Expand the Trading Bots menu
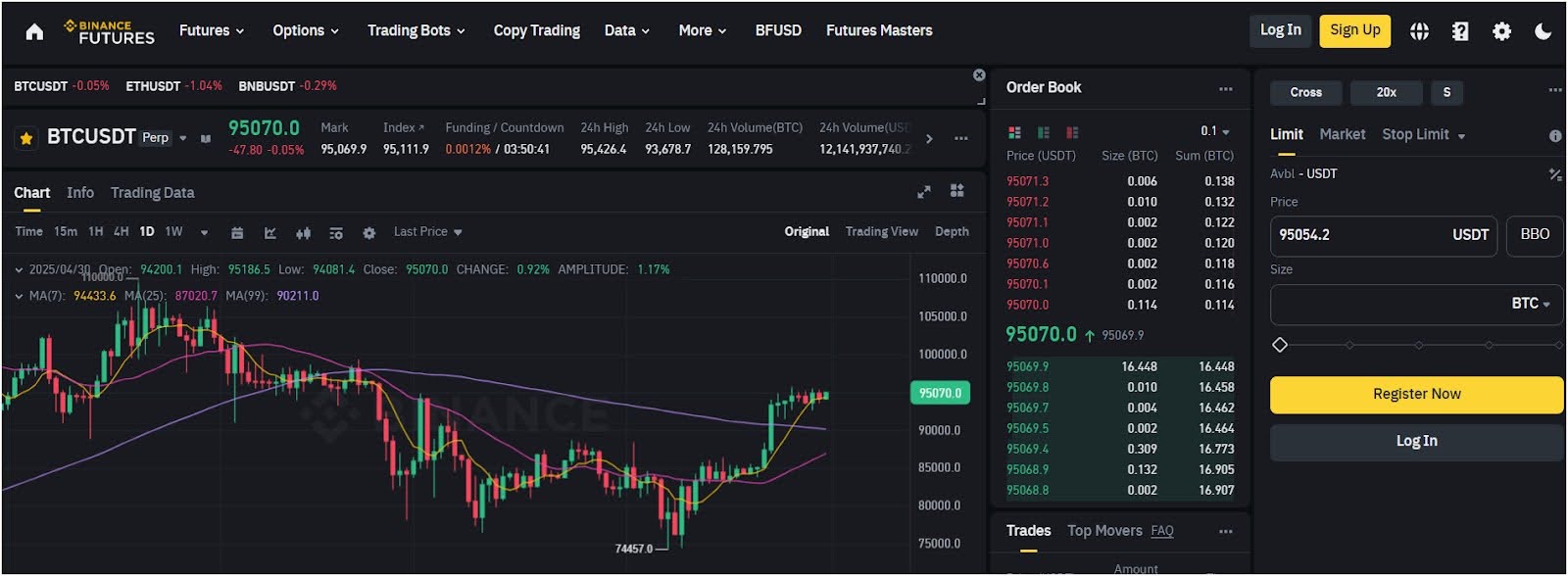Viewport: 1568px width, 576px height. click(416, 31)
